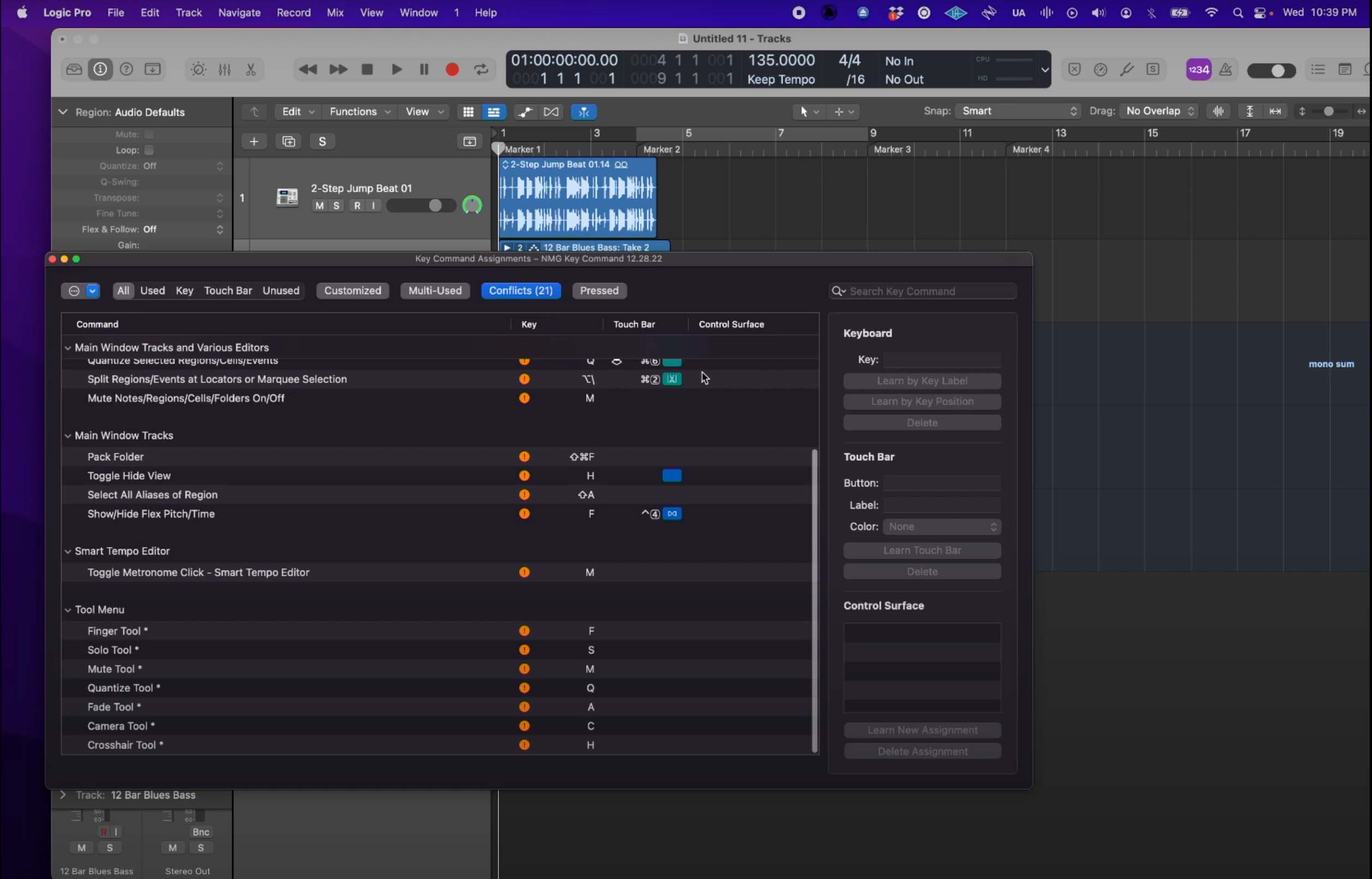Collapse Main Window Tracks and Various Editors group
The image size is (1372, 879).
click(68, 348)
